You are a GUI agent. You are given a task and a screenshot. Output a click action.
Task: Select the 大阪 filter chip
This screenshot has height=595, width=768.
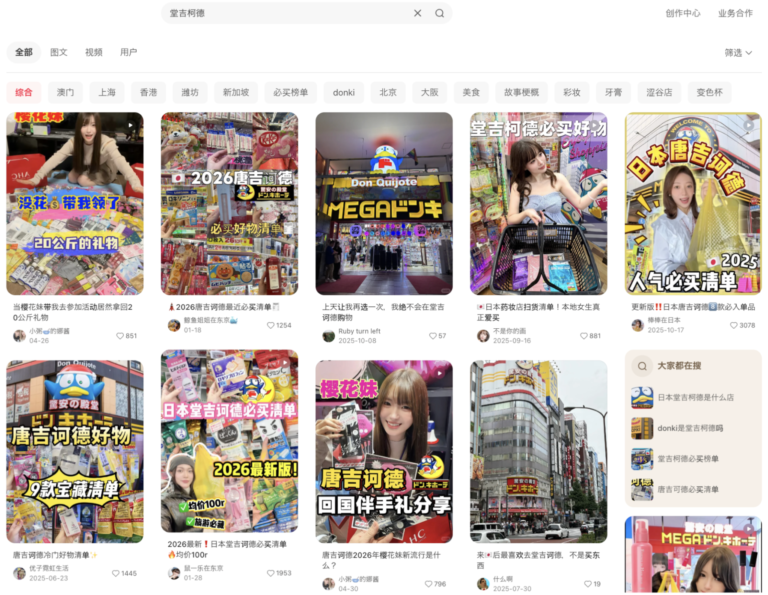[x=430, y=92]
